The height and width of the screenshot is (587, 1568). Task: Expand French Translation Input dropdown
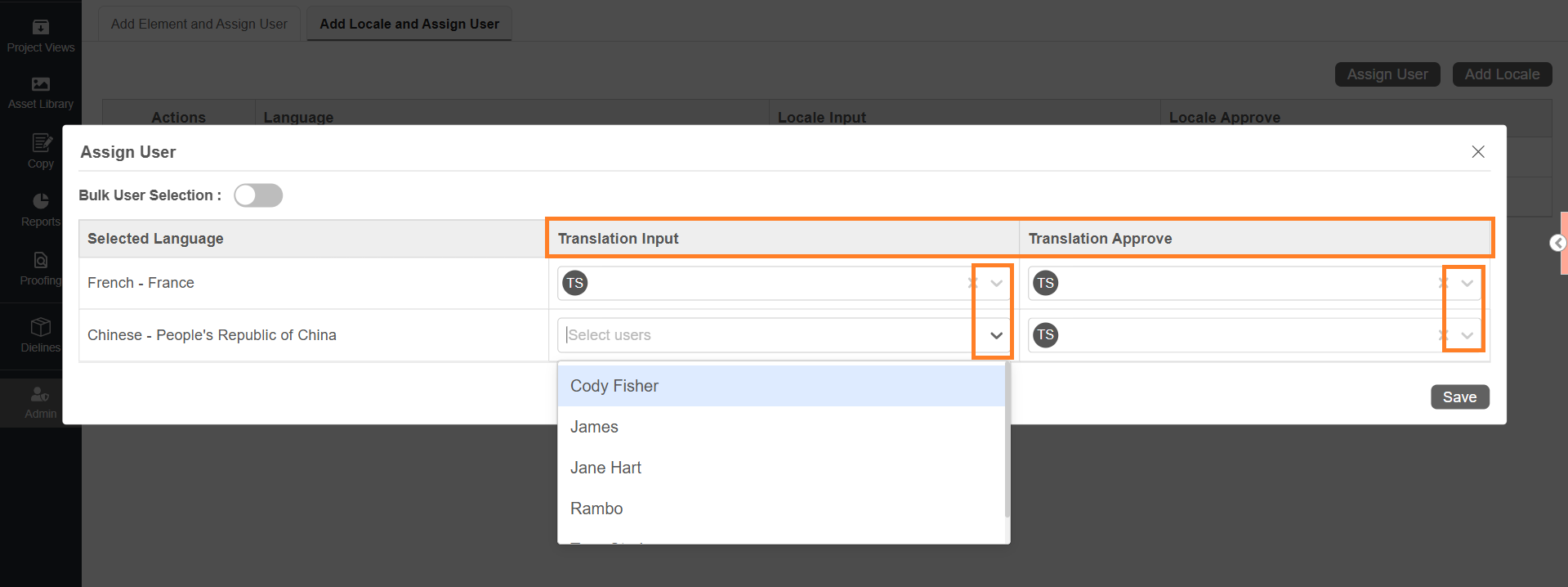996,283
